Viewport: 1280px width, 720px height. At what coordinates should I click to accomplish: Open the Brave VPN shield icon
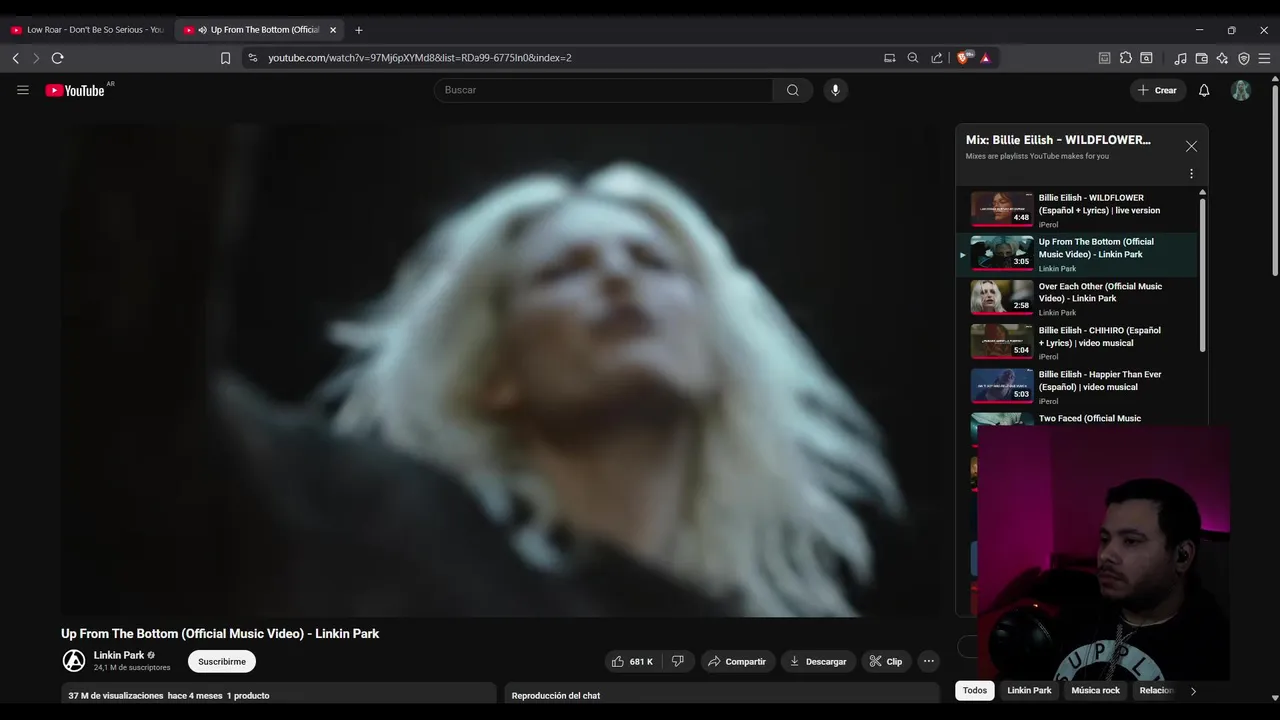(x=1244, y=58)
